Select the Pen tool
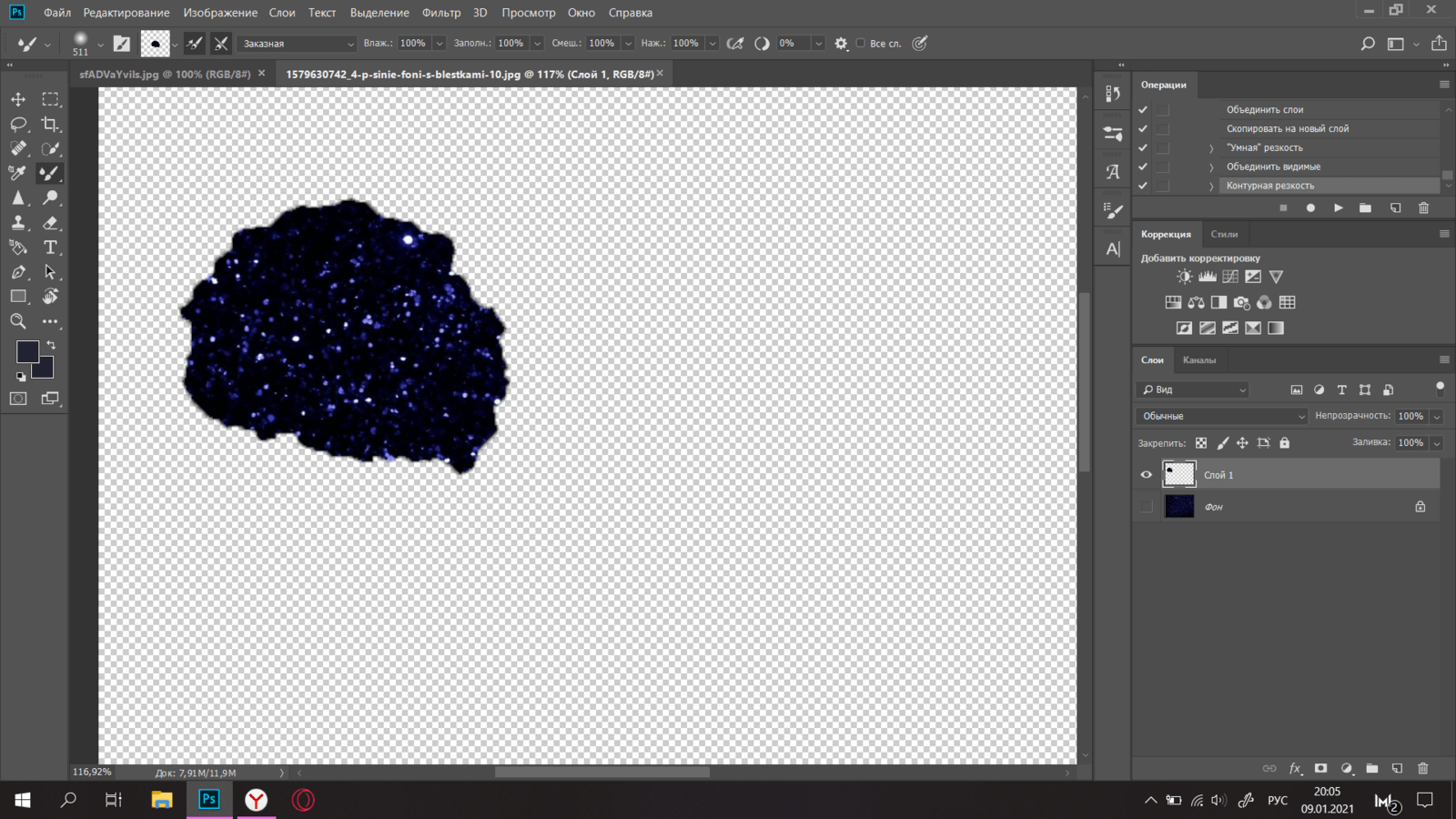Image resolution: width=1456 pixels, height=819 pixels. [x=18, y=272]
